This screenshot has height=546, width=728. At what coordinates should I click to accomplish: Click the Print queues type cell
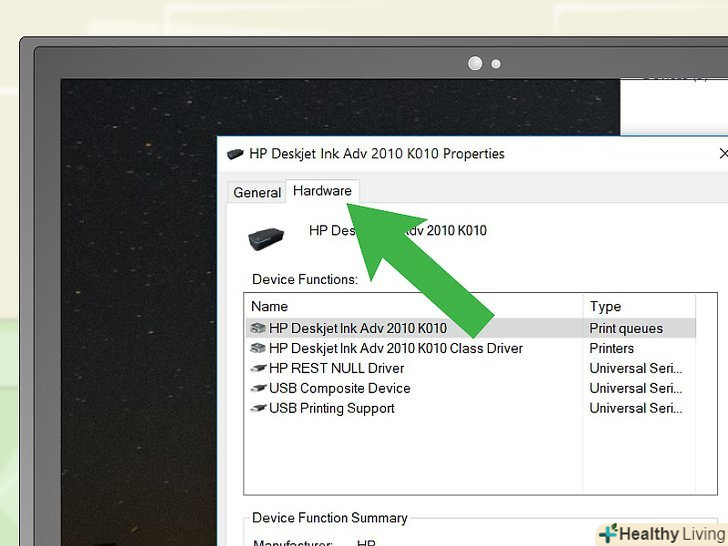pos(626,328)
